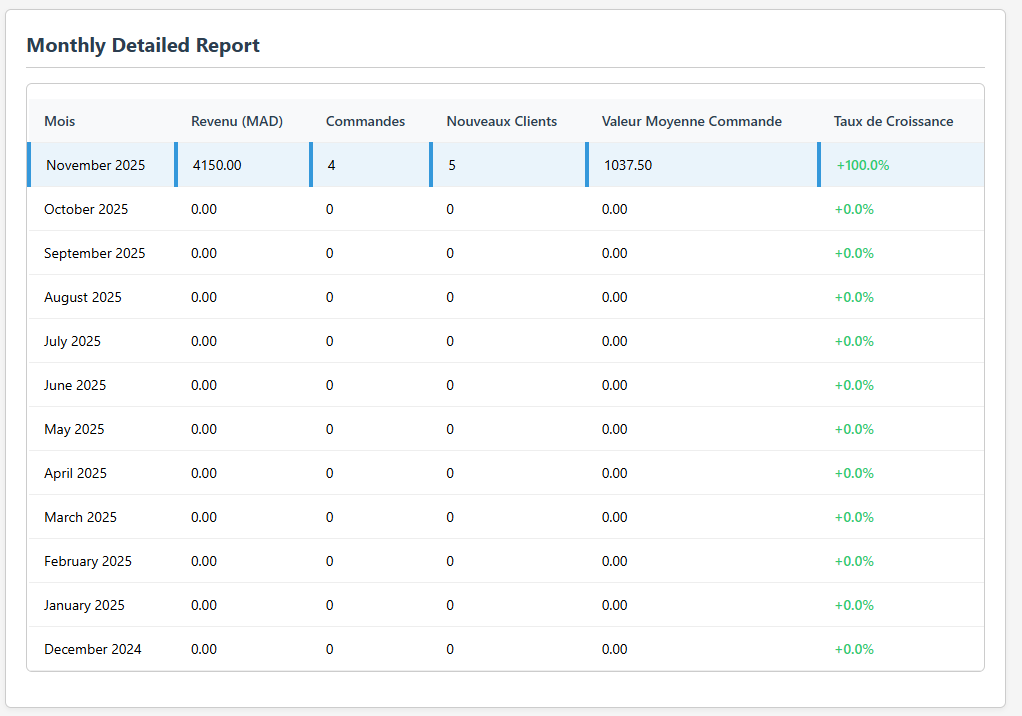The width and height of the screenshot is (1022, 716).
Task: Click the December 2024 month cell
Action: point(93,649)
